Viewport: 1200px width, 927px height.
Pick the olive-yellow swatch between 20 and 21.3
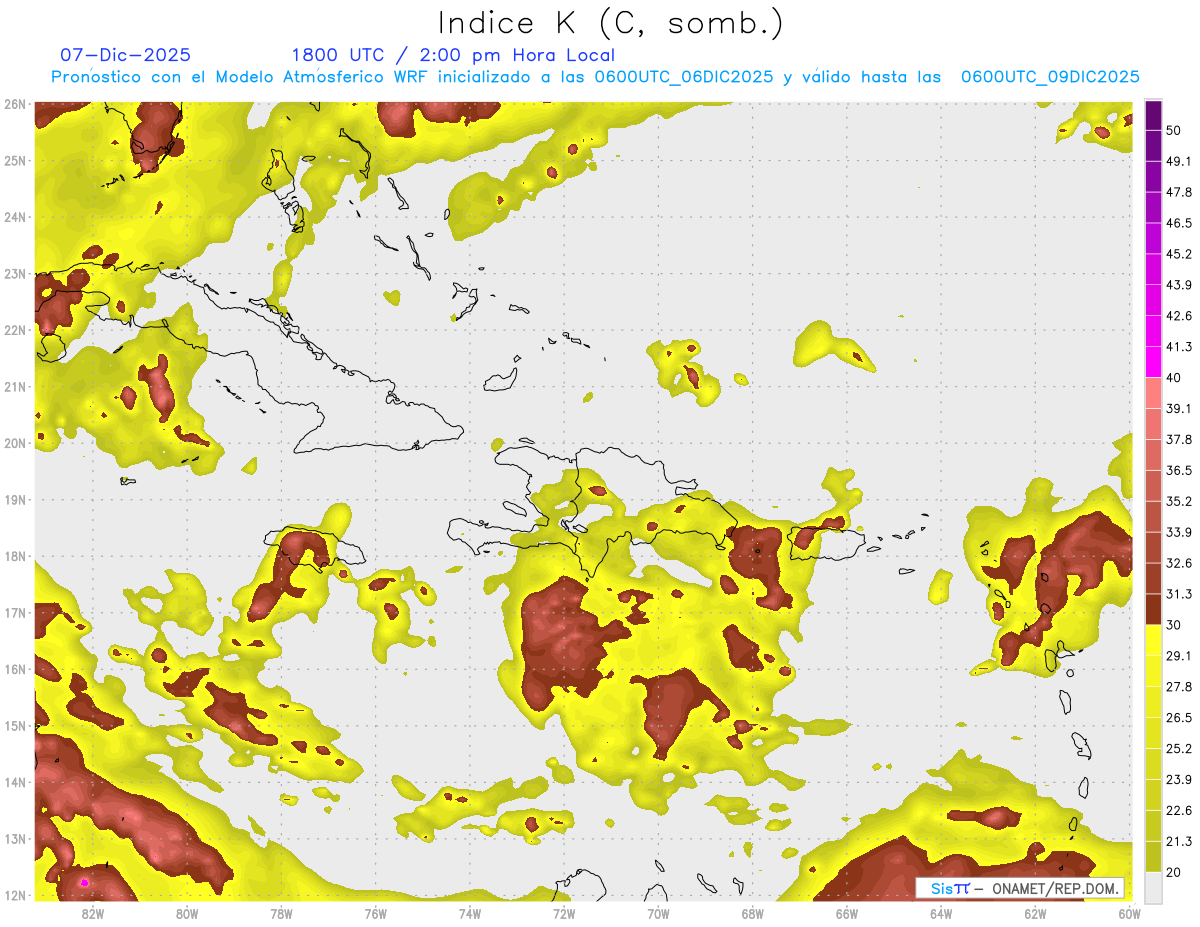pyautogui.click(x=1153, y=858)
